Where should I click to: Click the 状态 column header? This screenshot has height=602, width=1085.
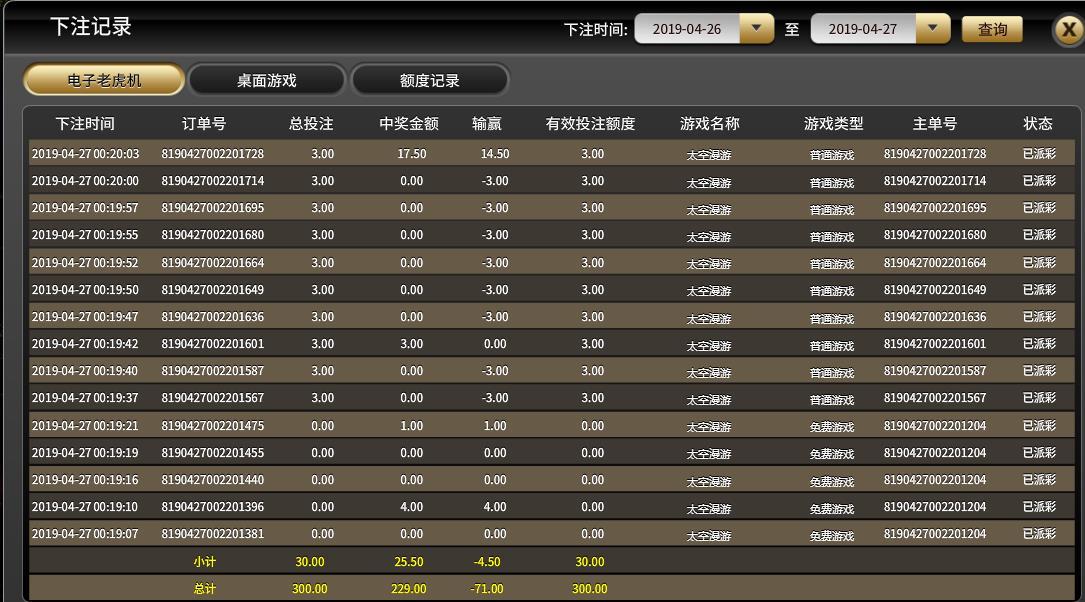coord(1038,124)
